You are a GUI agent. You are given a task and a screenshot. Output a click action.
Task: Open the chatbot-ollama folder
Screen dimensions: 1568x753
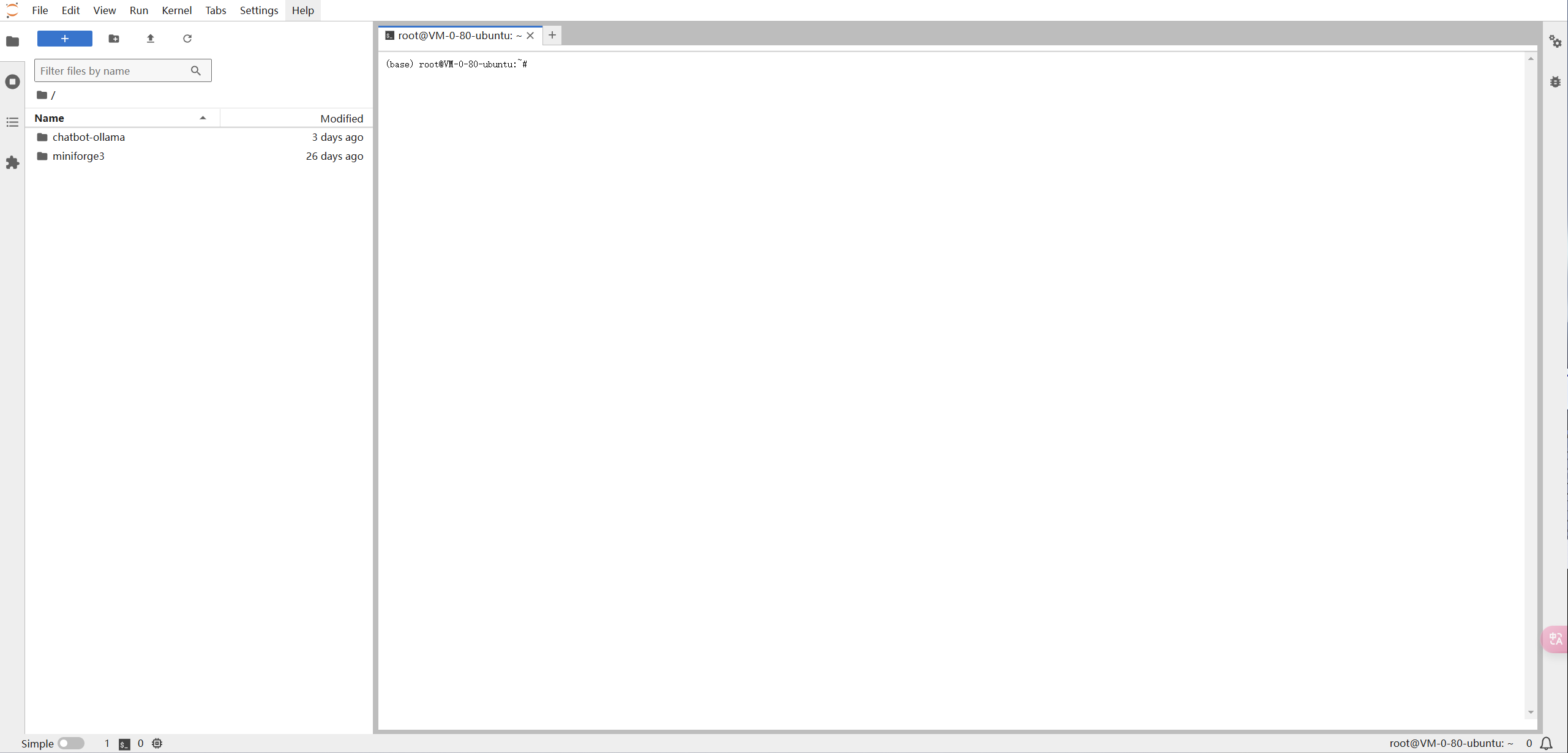point(89,137)
